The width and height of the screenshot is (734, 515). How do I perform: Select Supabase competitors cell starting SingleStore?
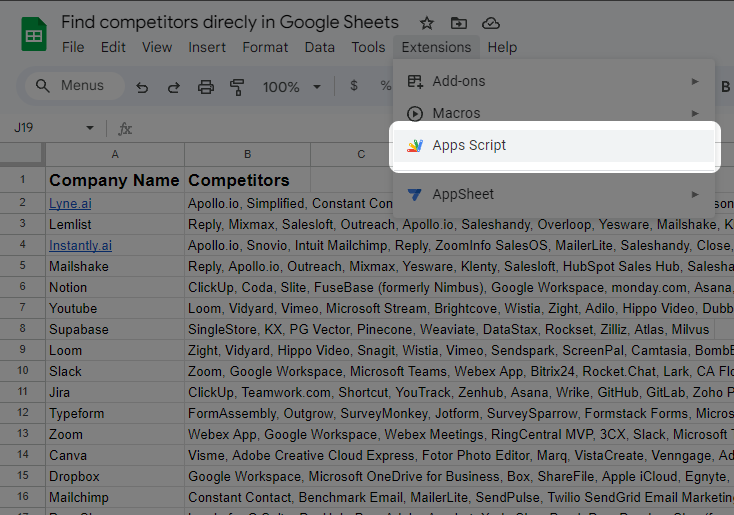tap(448, 330)
